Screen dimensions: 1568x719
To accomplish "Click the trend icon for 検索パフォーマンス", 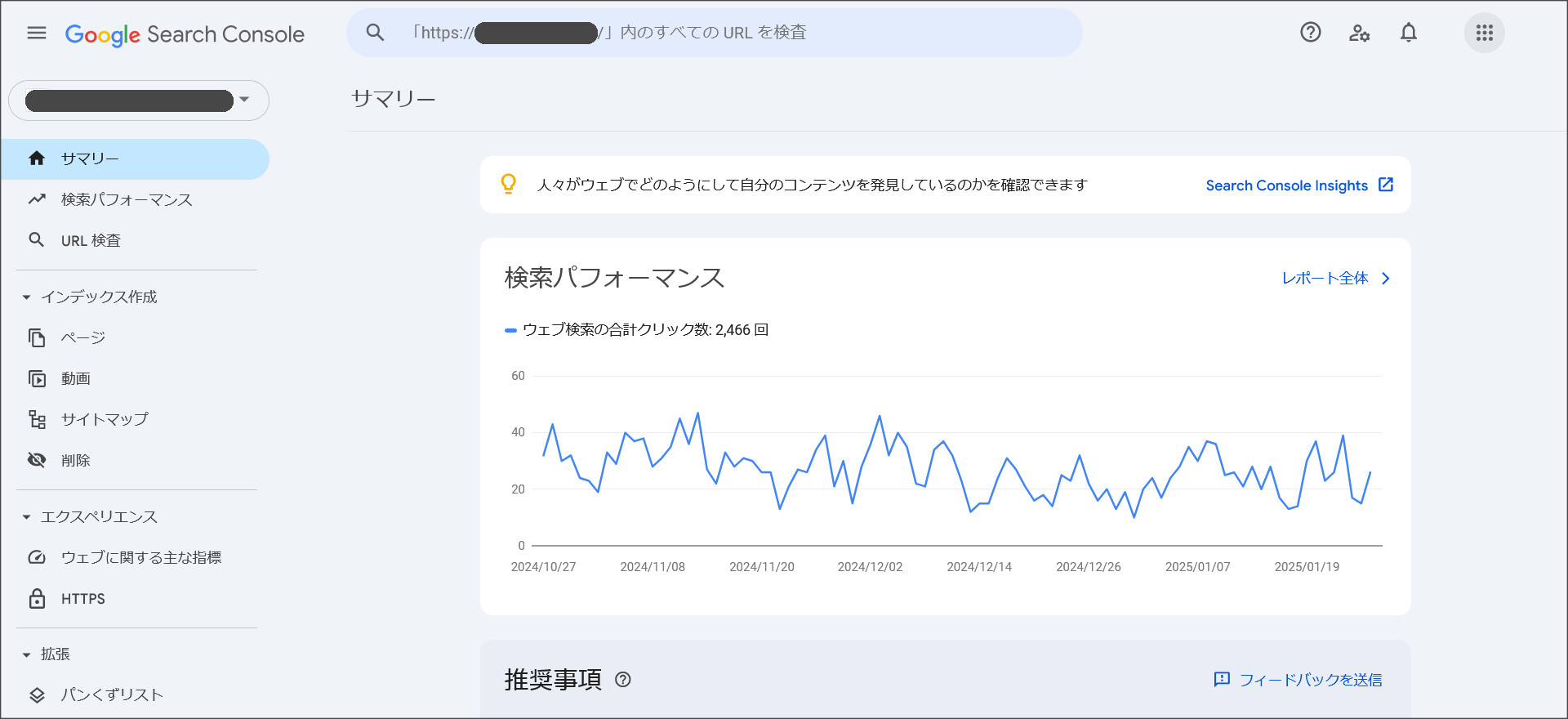I will pos(37,199).
